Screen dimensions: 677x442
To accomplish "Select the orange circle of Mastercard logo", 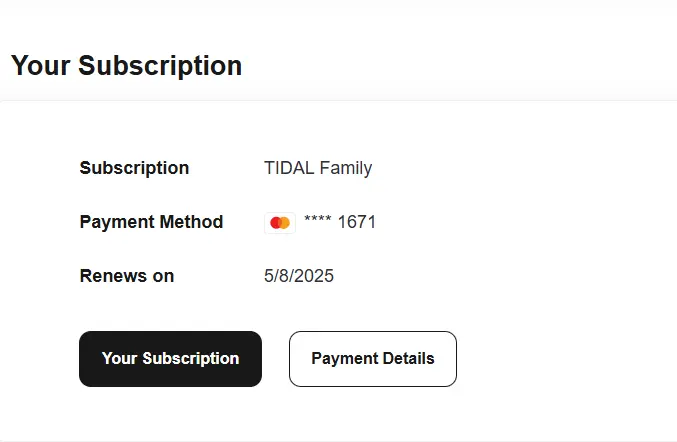I will coord(285,223).
